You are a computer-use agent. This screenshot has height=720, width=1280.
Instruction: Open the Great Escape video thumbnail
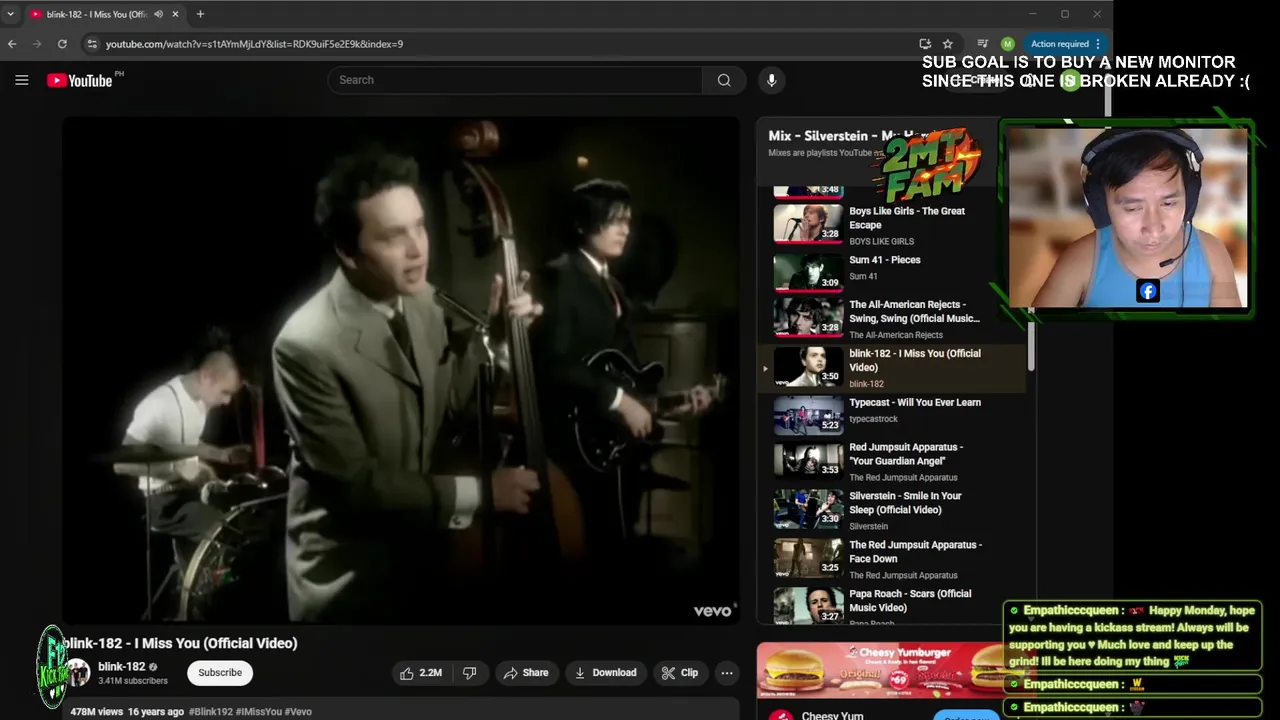[808, 223]
